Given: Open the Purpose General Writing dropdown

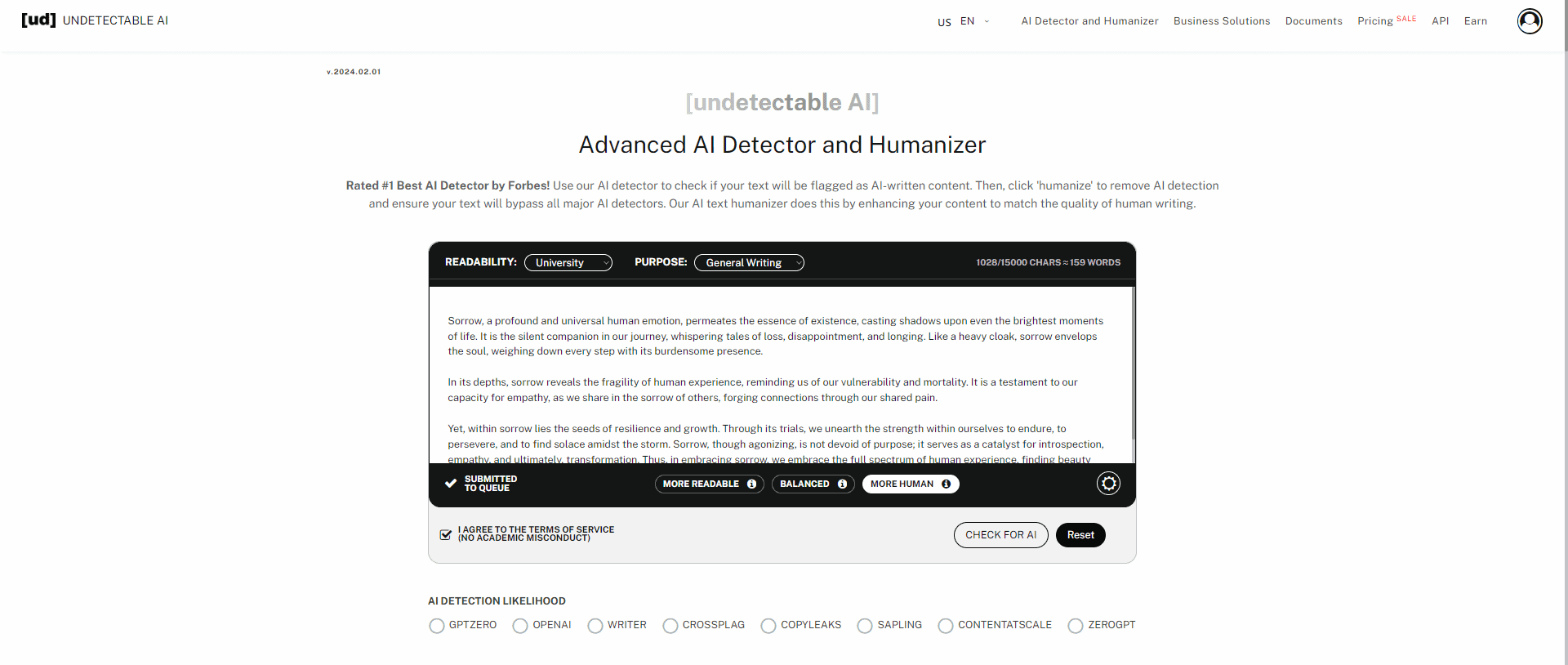Looking at the screenshot, I should pyautogui.click(x=748, y=263).
